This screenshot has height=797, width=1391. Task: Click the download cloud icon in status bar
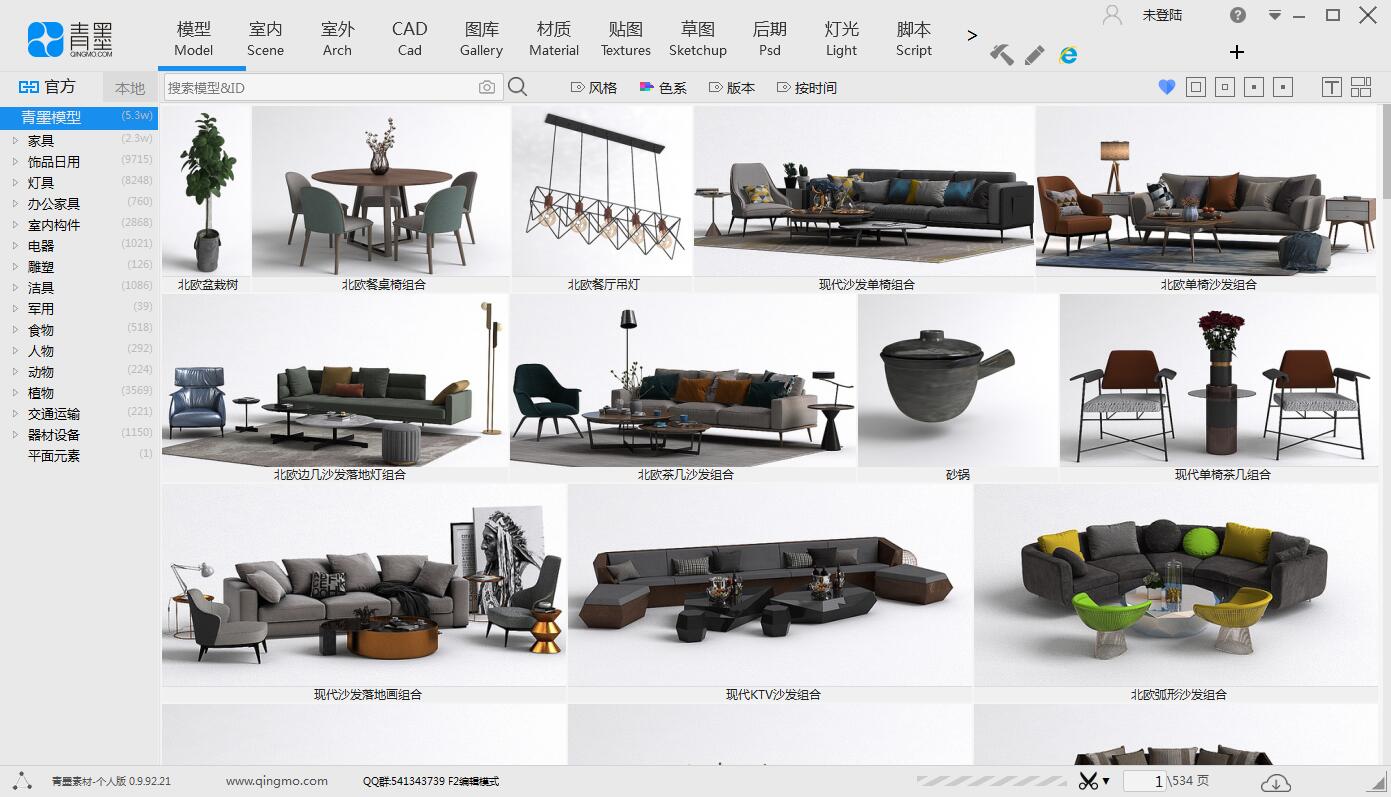pyautogui.click(x=1274, y=781)
